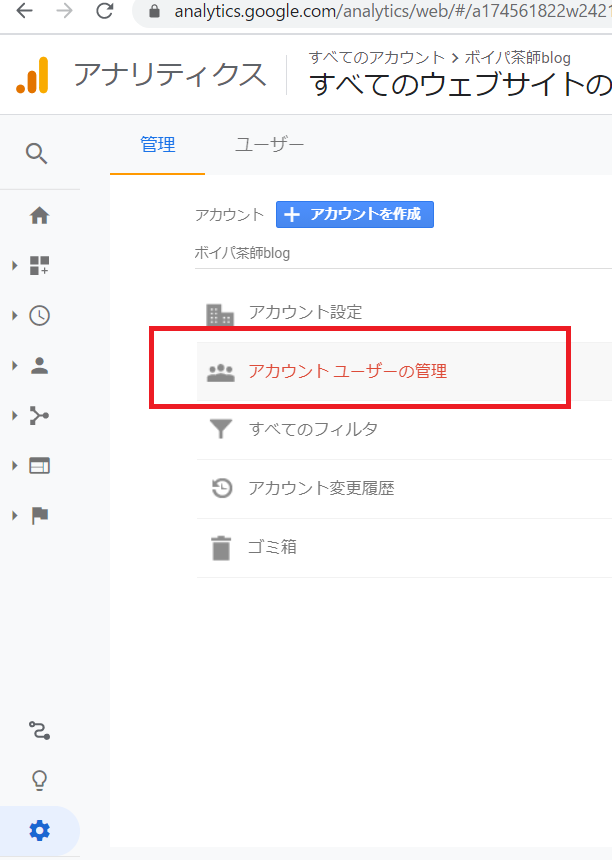Open the search magnifier in sidebar
Viewport: 612px width, 860px height.
point(37,154)
